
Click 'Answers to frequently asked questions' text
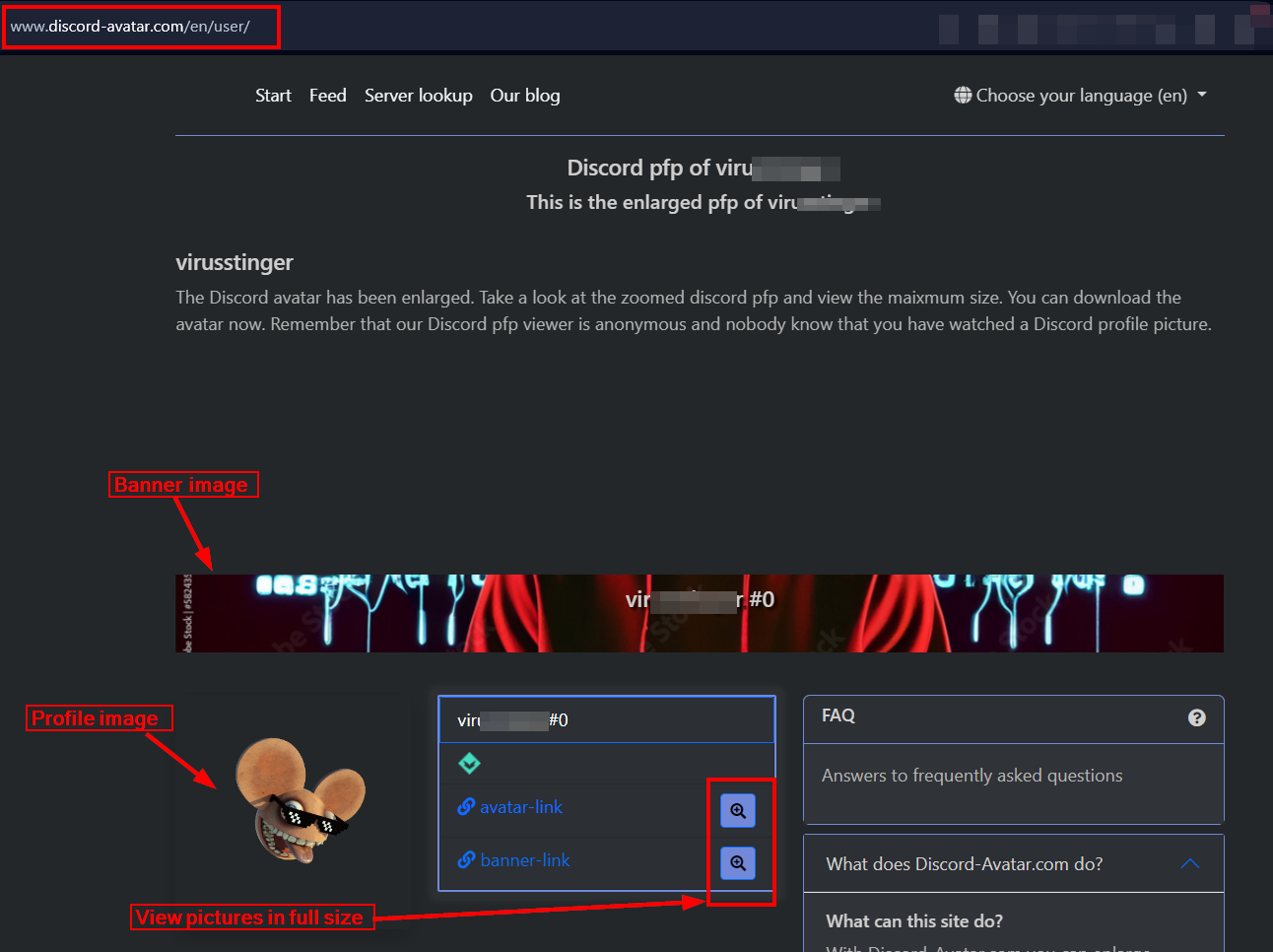click(x=972, y=776)
